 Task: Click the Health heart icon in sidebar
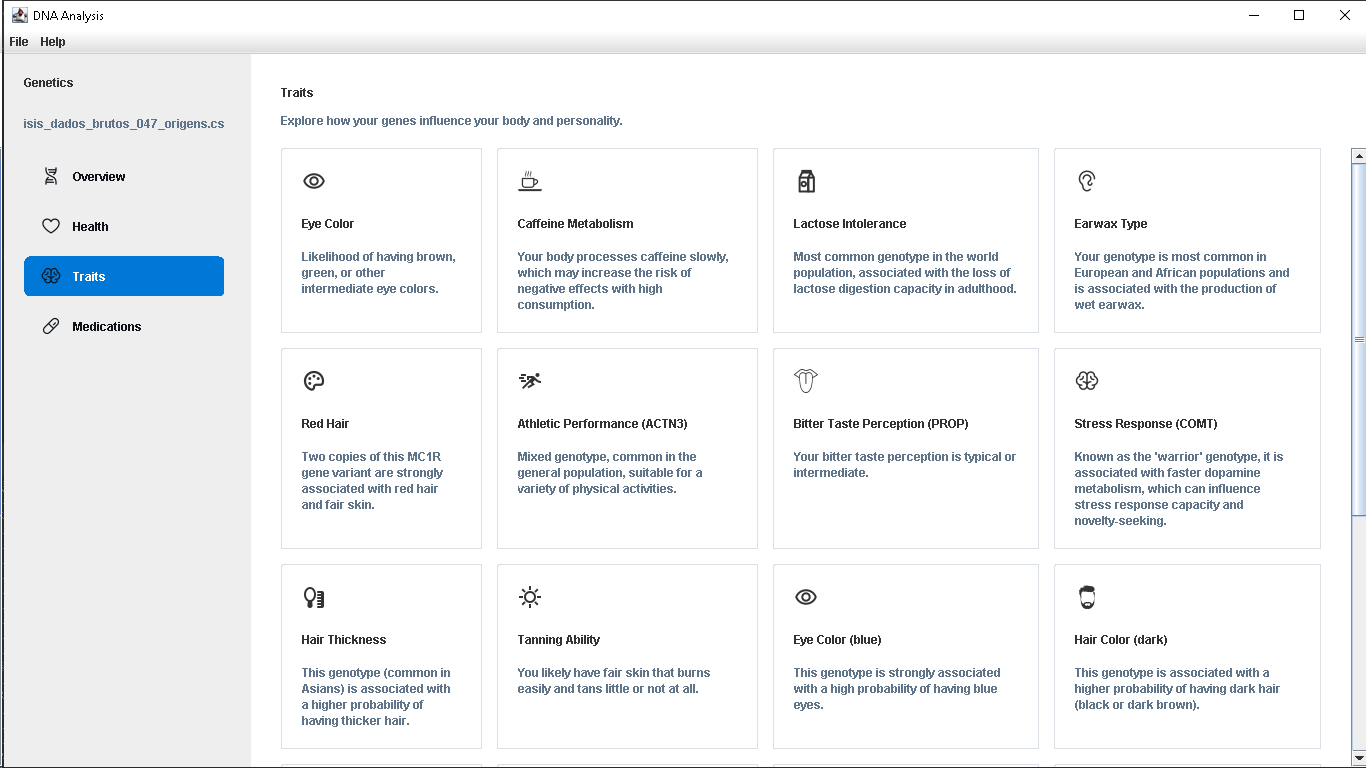tap(51, 226)
